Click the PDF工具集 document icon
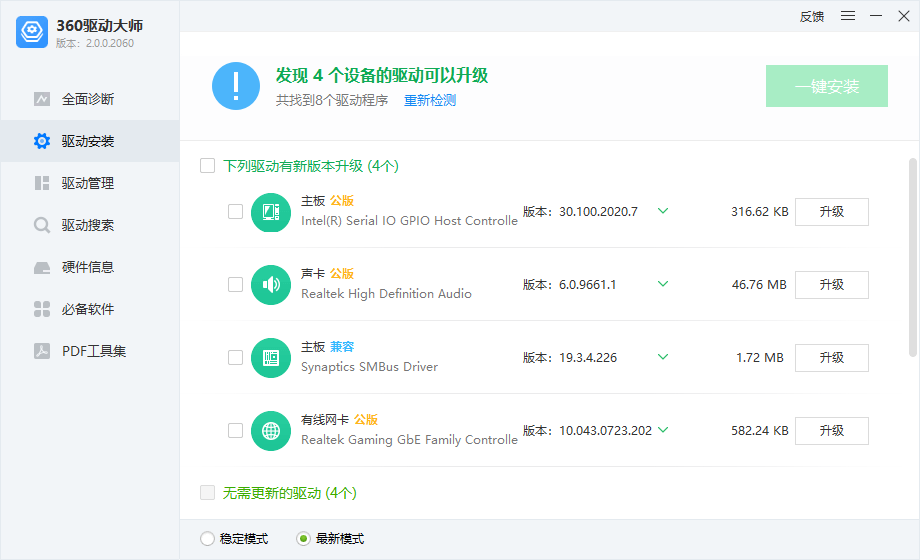Viewport: 920px width, 560px height. tap(42, 351)
